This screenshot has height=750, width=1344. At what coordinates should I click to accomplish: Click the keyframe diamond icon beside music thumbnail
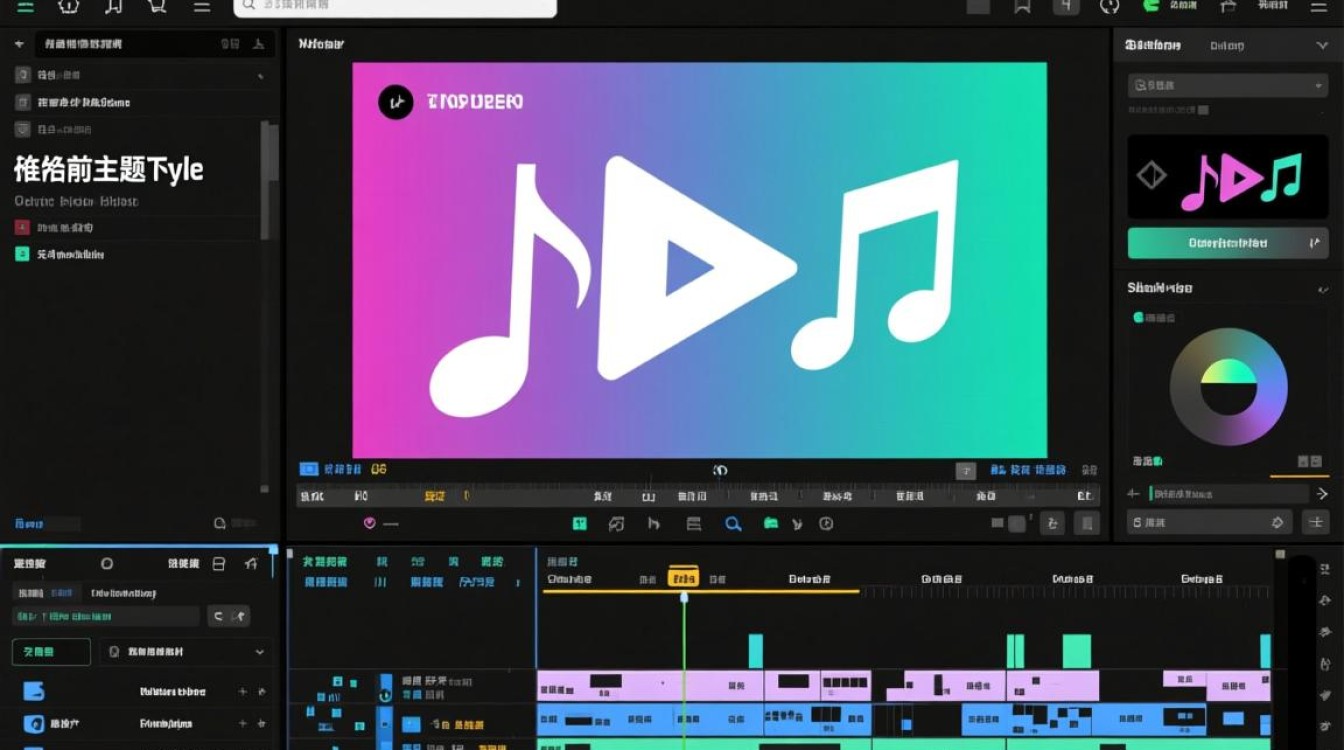[1152, 177]
